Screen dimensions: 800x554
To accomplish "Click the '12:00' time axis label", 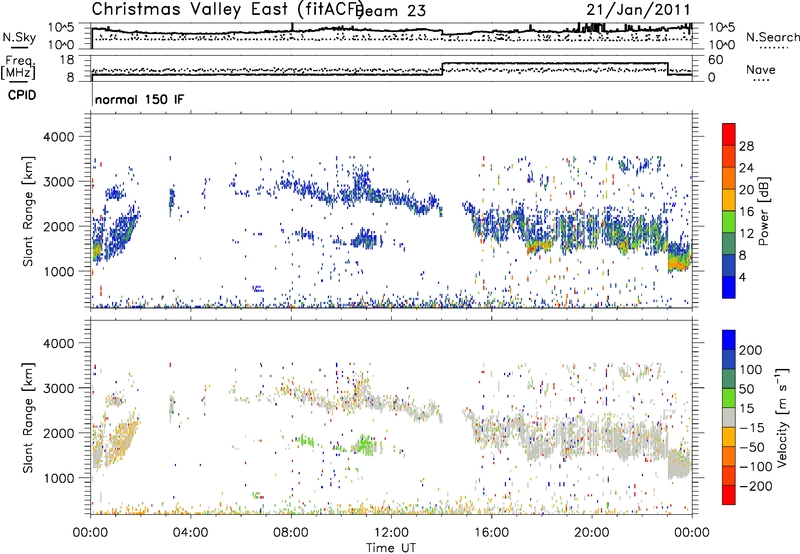I will click(x=391, y=533).
